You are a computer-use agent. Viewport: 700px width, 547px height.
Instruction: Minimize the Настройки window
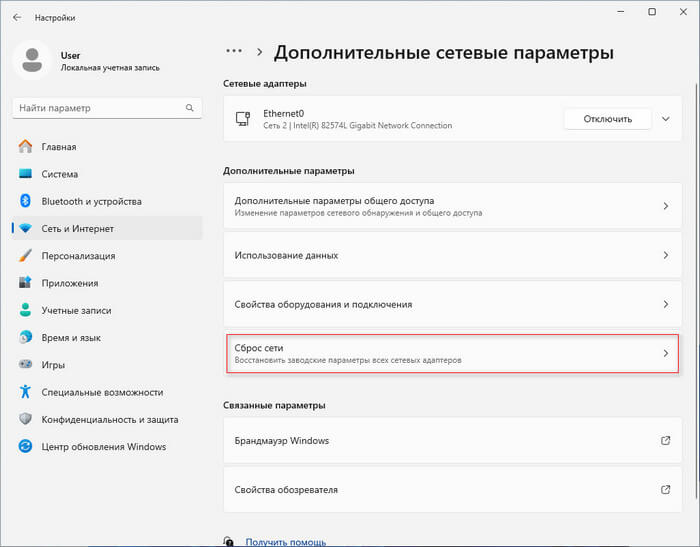coord(621,12)
